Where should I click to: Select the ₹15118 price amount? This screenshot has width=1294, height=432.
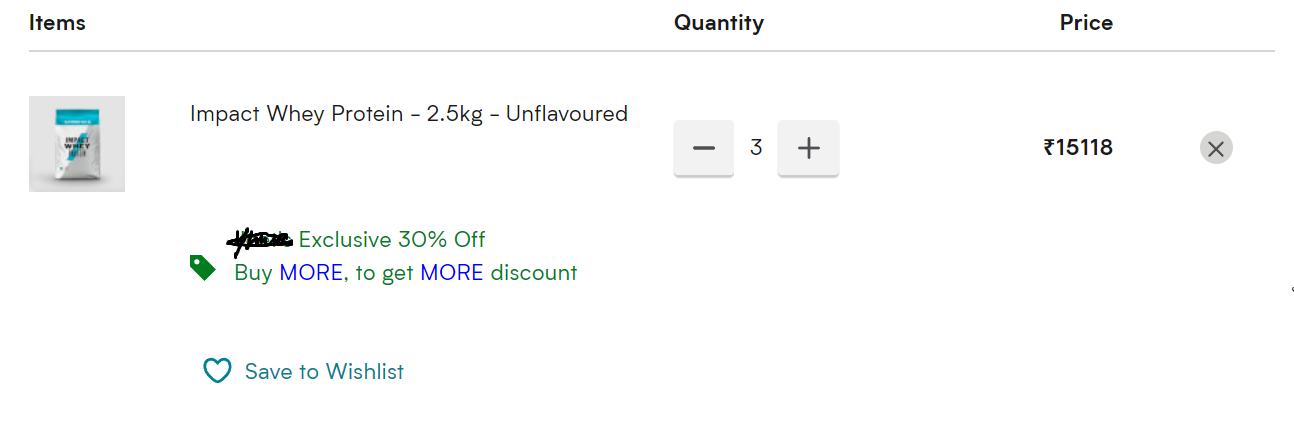(1078, 148)
